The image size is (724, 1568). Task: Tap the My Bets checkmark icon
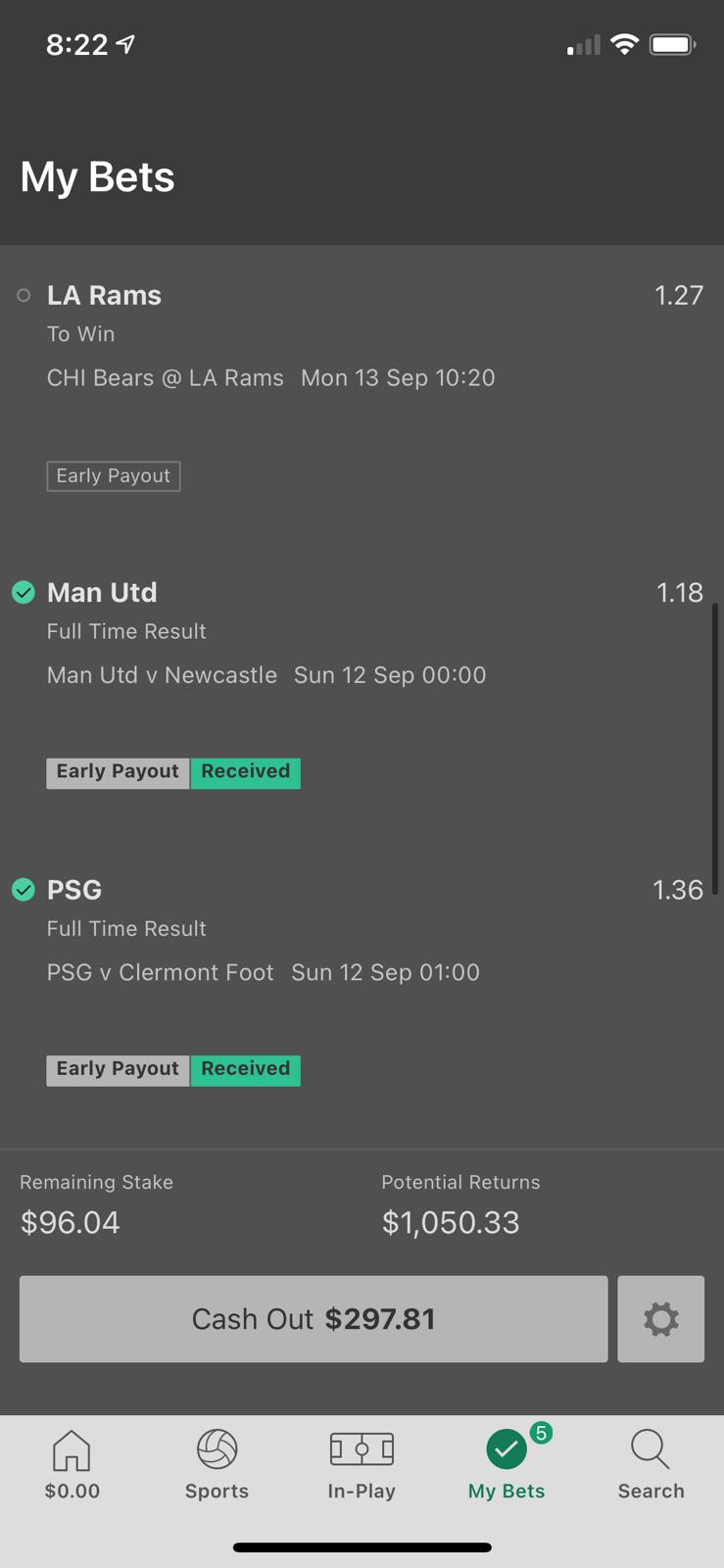(x=507, y=1449)
